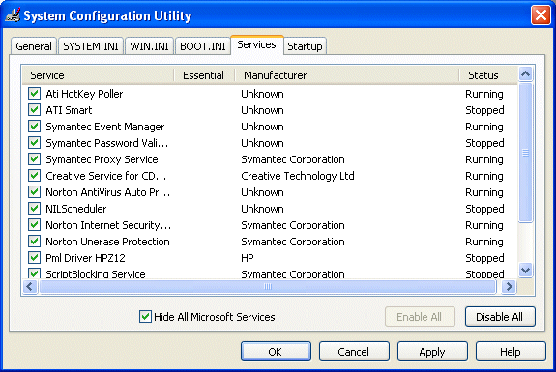Click the horizontal scrollbar left arrow

30,287
